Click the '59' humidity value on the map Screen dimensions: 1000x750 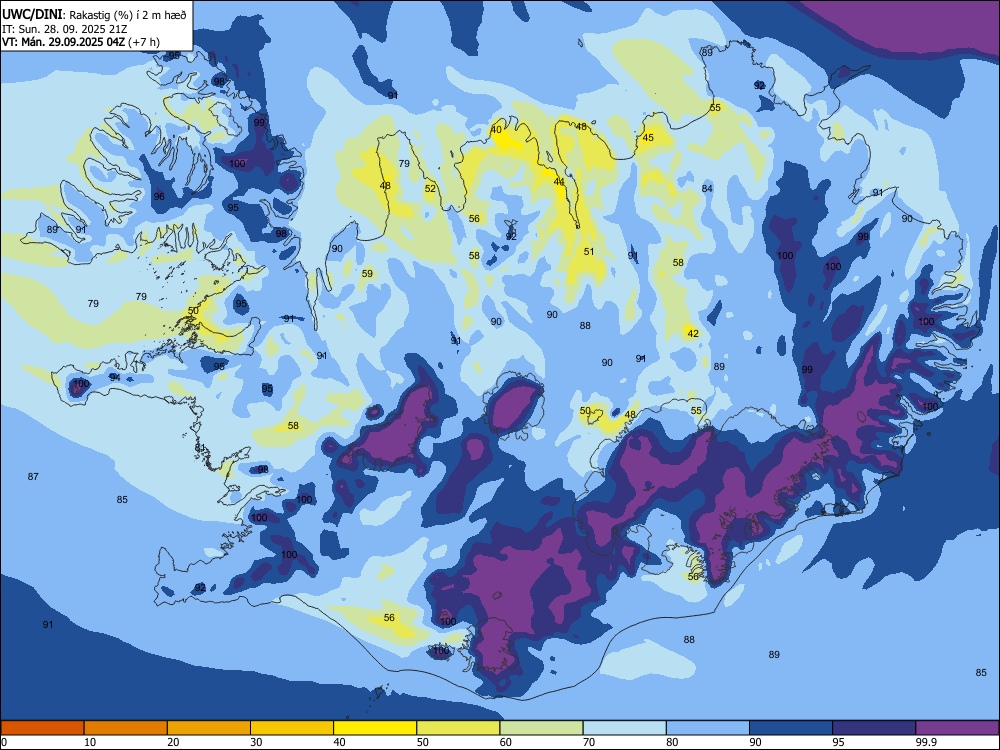pyautogui.click(x=367, y=274)
